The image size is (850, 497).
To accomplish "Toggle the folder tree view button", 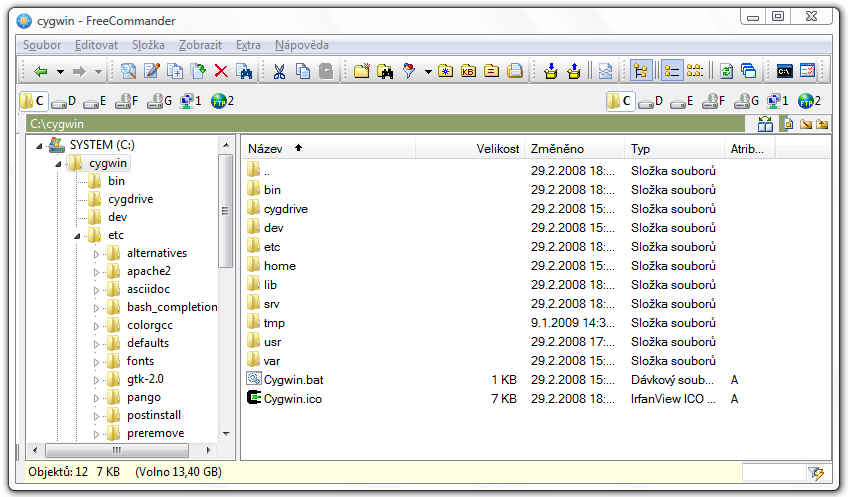I will [x=641, y=71].
